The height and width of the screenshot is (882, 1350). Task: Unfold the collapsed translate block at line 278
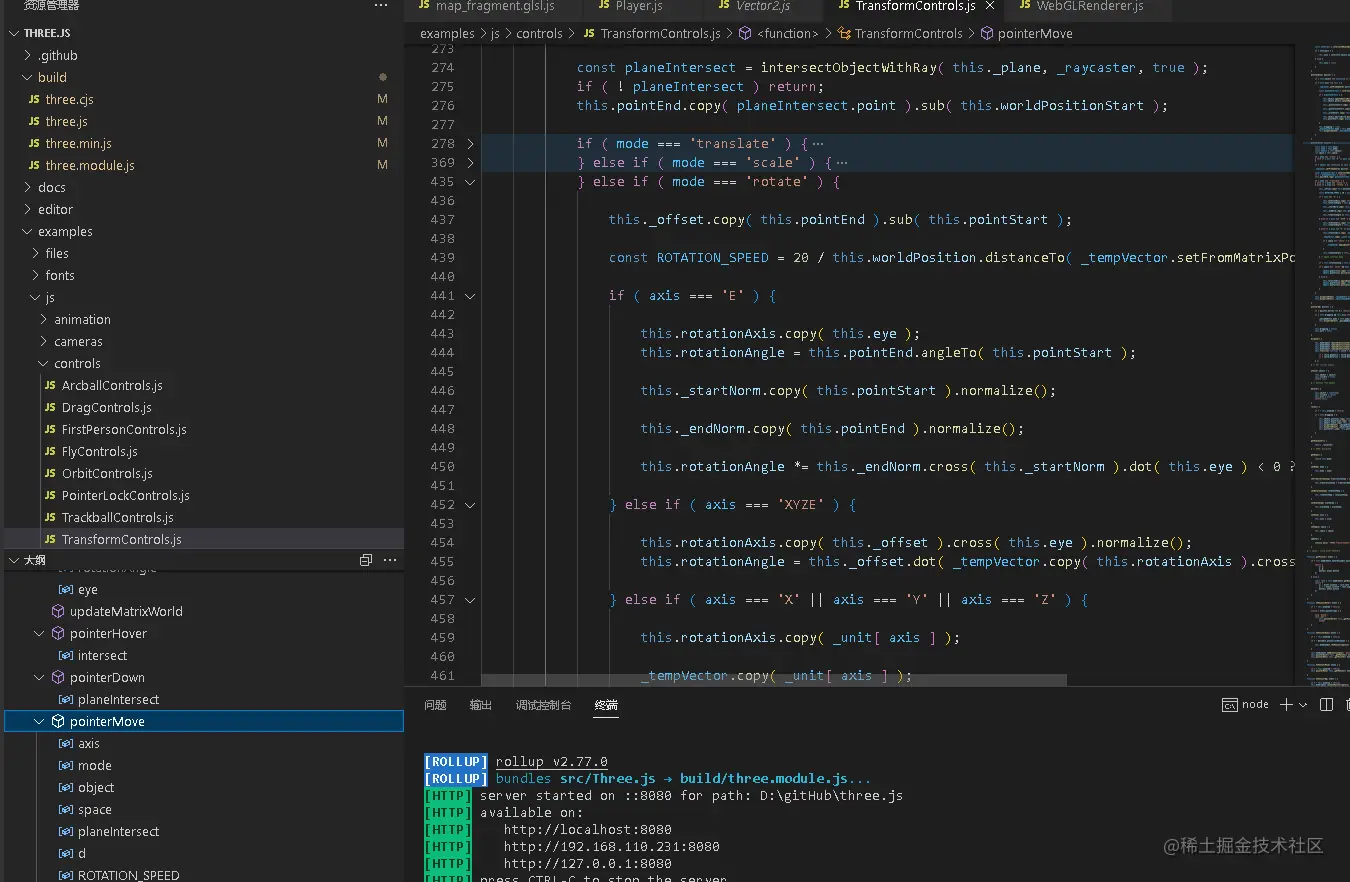point(471,143)
